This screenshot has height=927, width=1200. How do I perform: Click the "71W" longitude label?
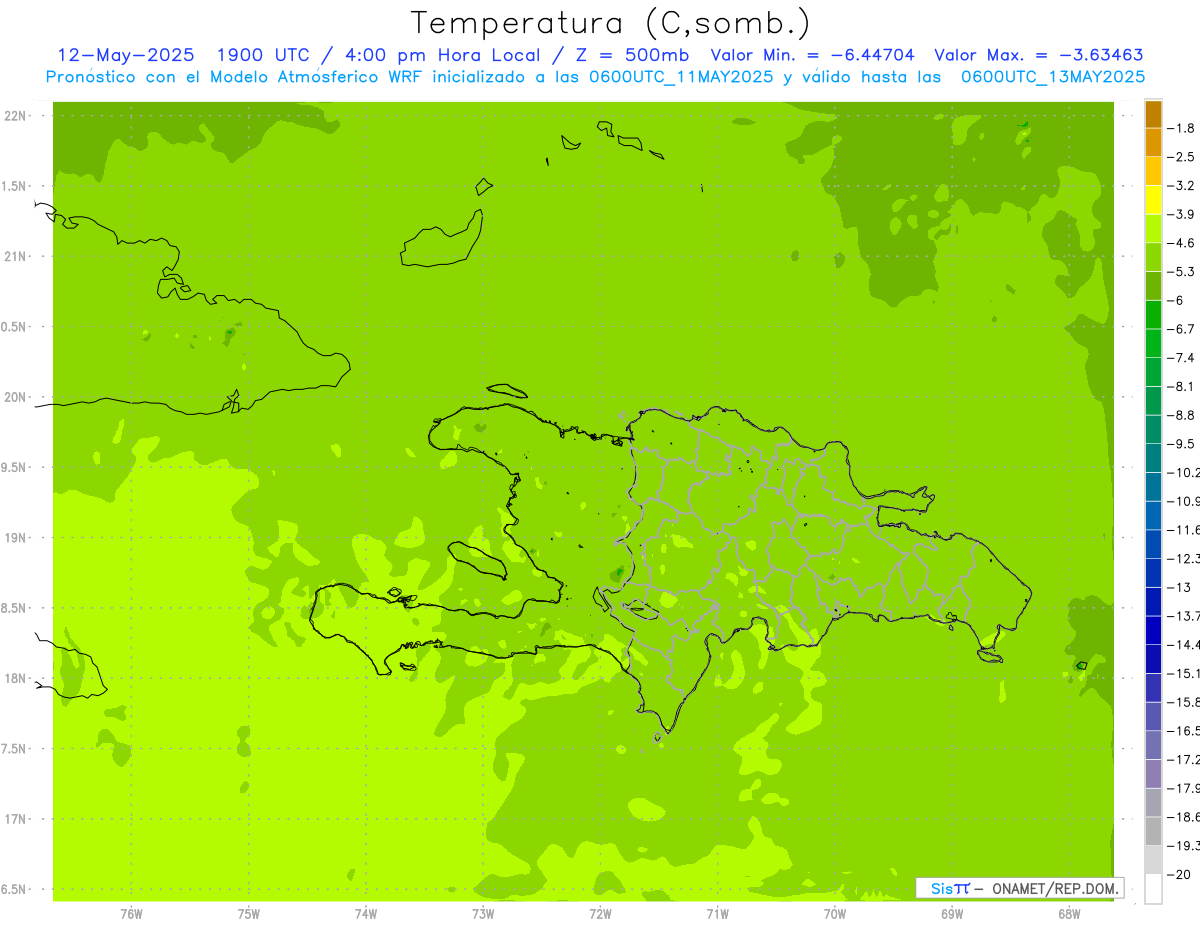717,913
